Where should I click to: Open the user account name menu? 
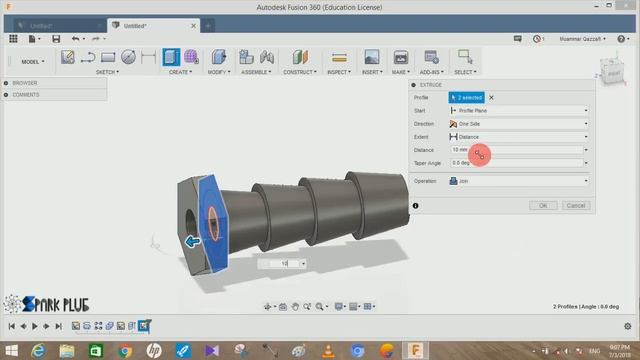[x=582, y=39]
